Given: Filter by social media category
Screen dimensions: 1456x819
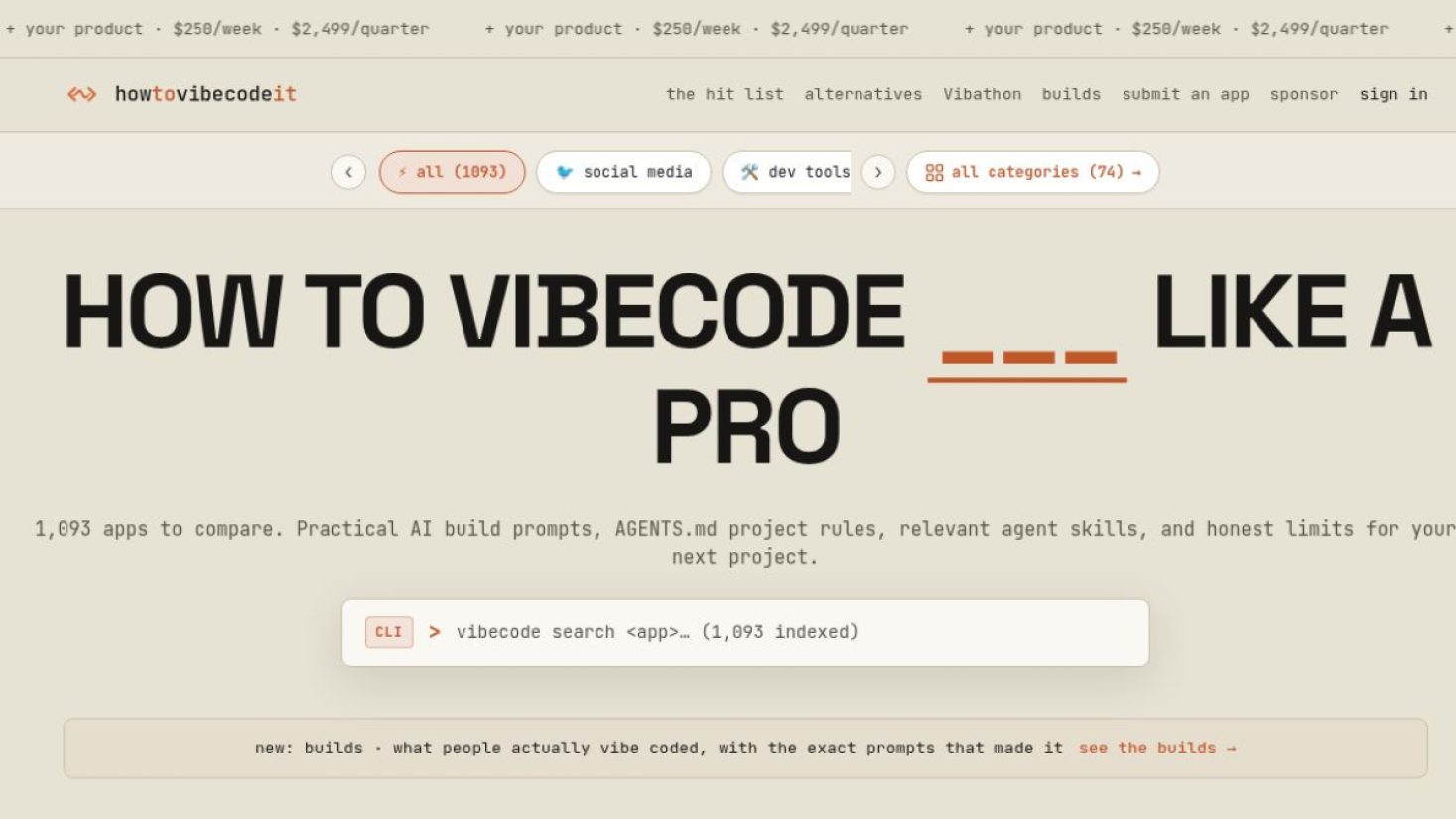Looking at the screenshot, I should click(x=623, y=172).
